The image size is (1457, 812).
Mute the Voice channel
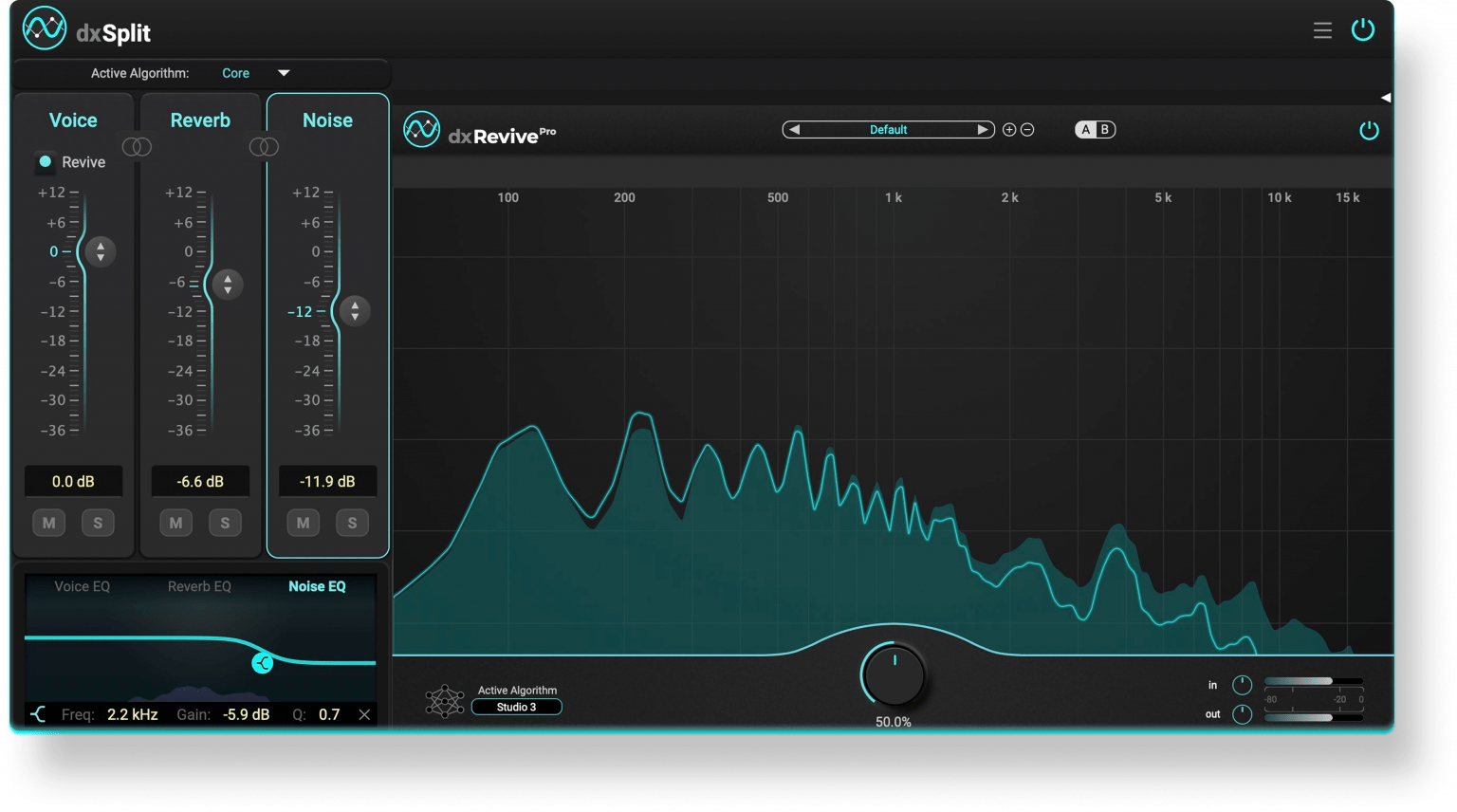pyautogui.click(x=49, y=523)
